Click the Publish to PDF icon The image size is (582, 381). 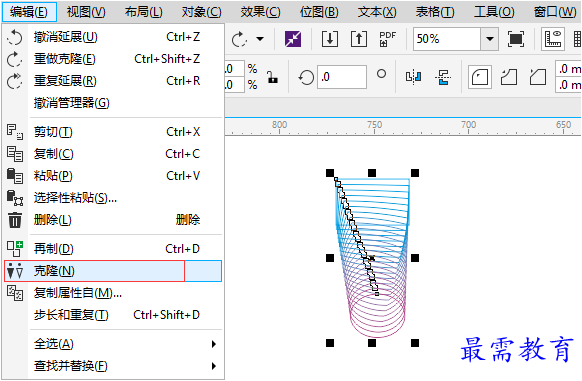pyautogui.click(x=388, y=39)
